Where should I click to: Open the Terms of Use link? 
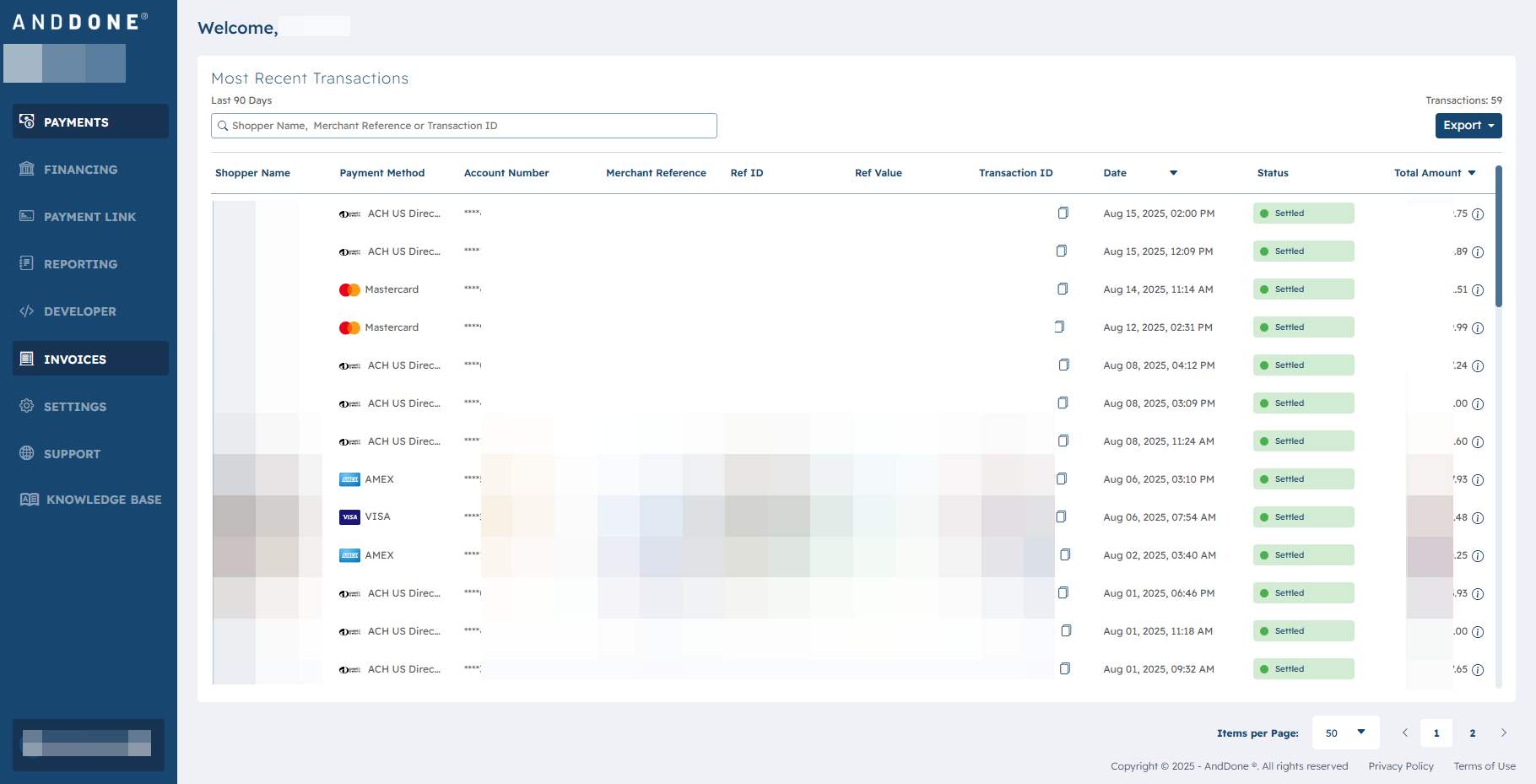1485,766
